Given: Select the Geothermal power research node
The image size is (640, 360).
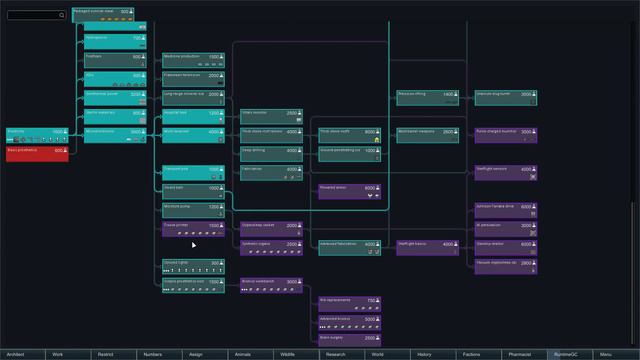Looking at the screenshot, I should pos(115,98).
